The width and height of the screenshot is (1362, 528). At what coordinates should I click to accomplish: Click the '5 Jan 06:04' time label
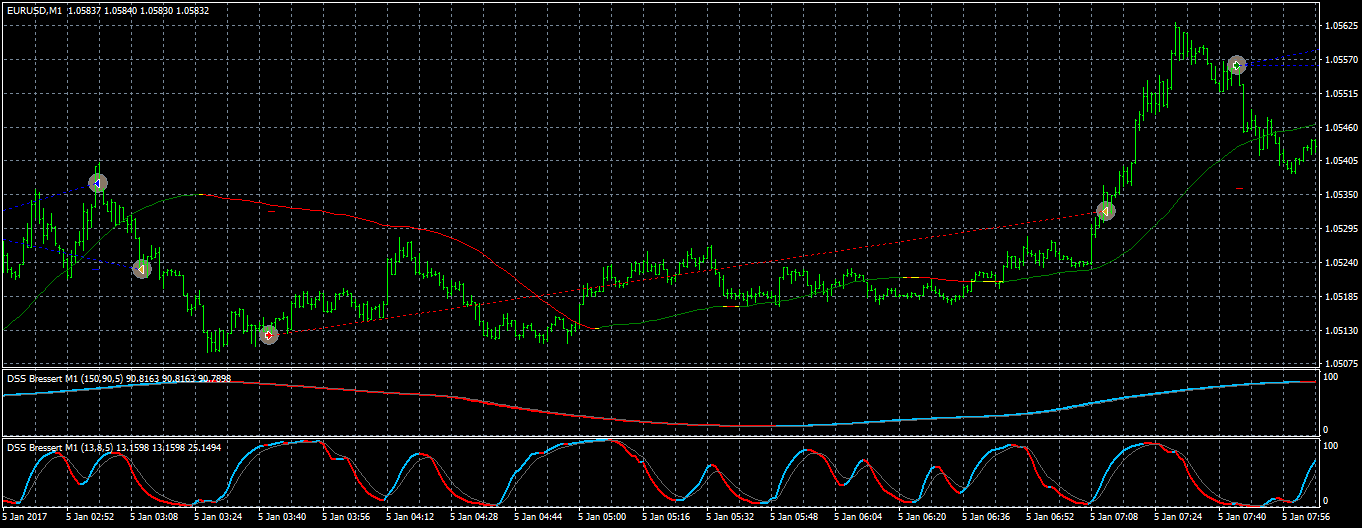860,518
